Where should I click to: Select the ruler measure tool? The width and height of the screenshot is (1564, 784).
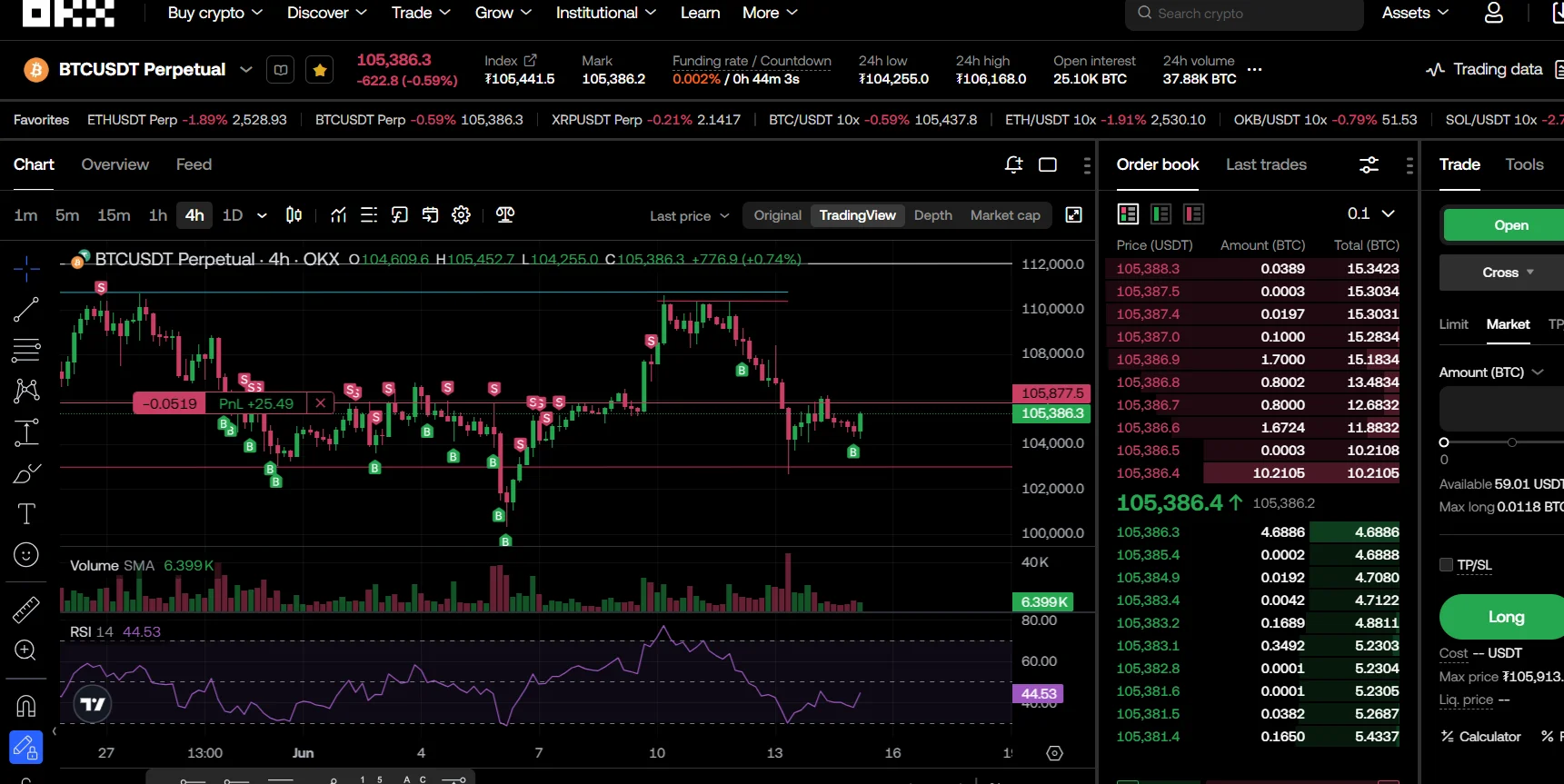26,609
